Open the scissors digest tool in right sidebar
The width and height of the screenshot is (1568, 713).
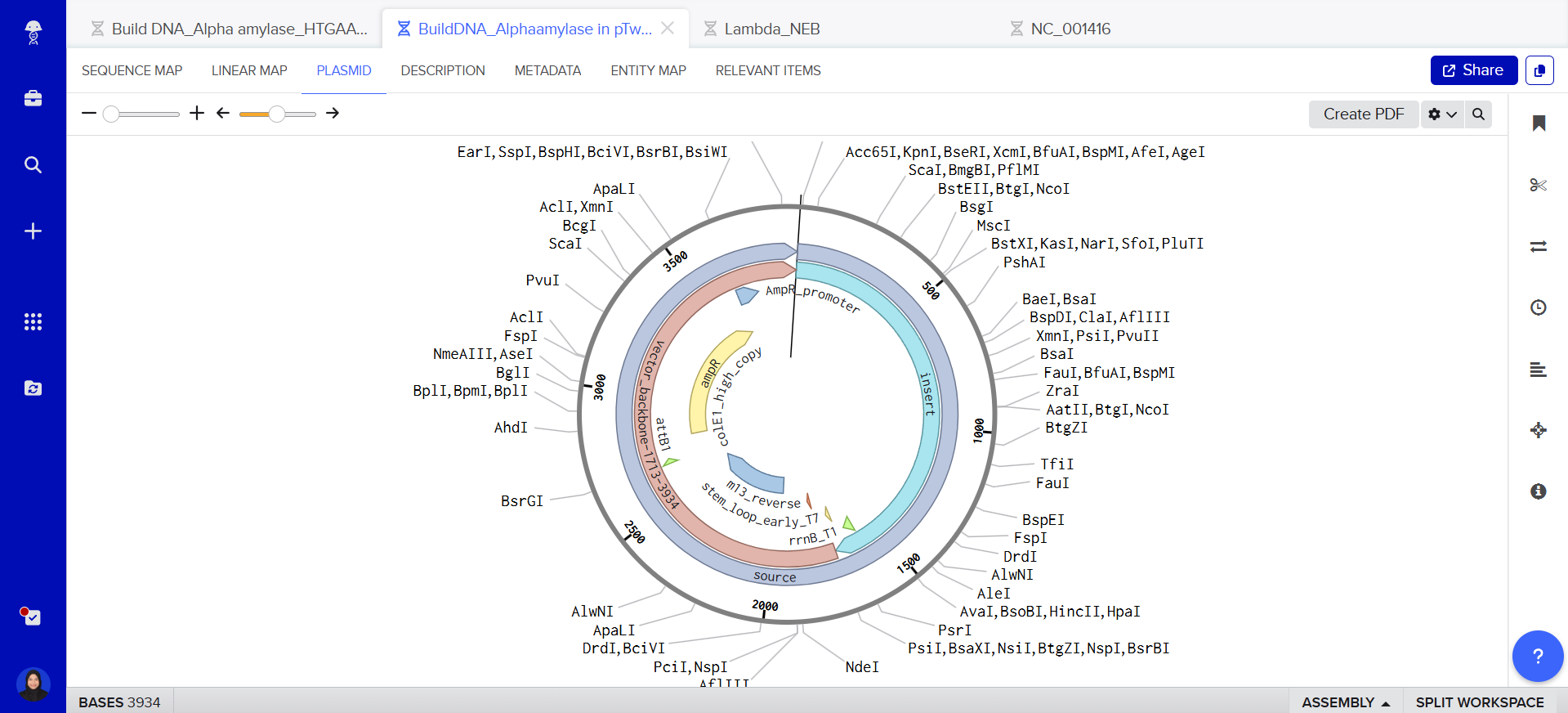pos(1538,185)
